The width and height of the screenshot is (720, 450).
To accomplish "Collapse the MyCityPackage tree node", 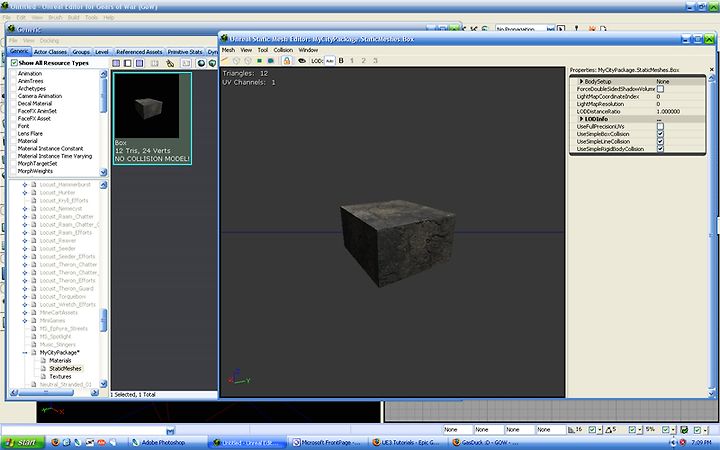I will tap(25, 353).
